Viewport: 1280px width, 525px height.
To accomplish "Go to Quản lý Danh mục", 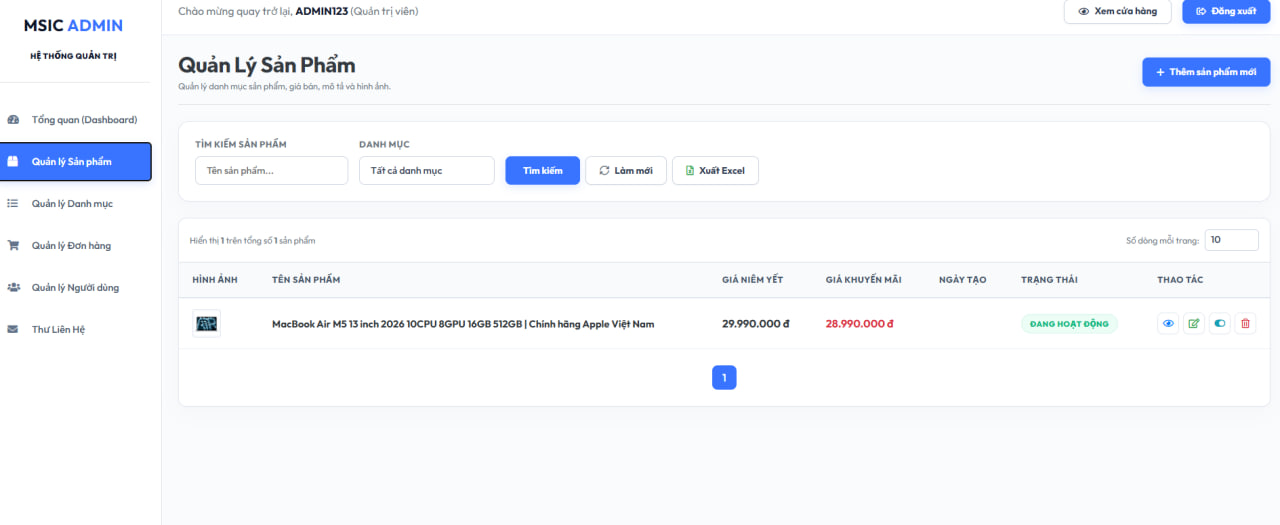I will (76, 203).
